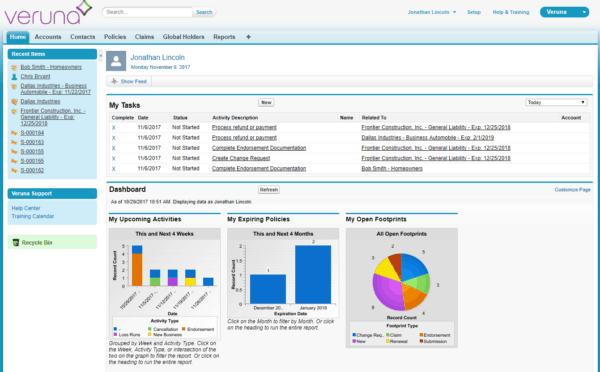
Task: Click the Recycle Bin icon
Action: pyautogui.click(x=16, y=242)
